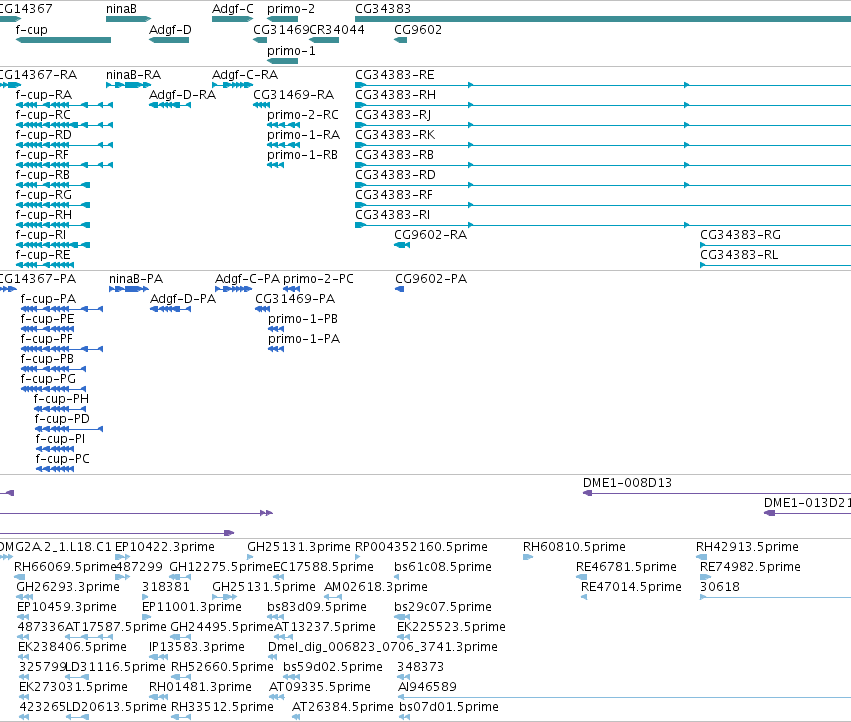
Task: Select the CG31469-RA transcript
Action: pyautogui.click(x=262, y=105)
